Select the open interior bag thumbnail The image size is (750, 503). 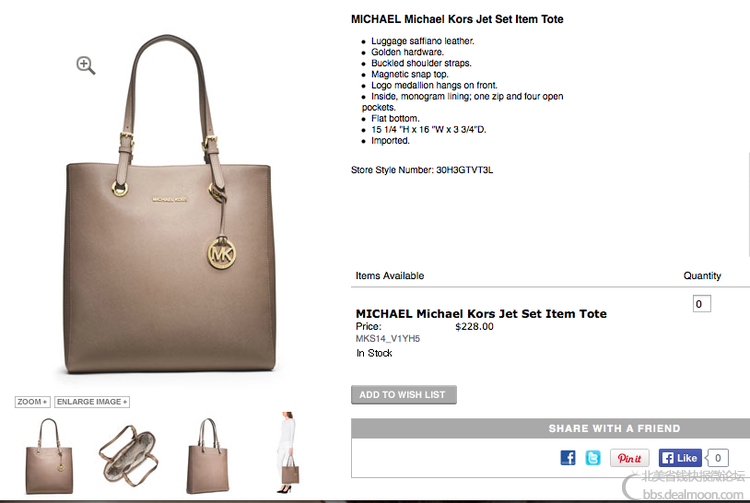point(128,455)
